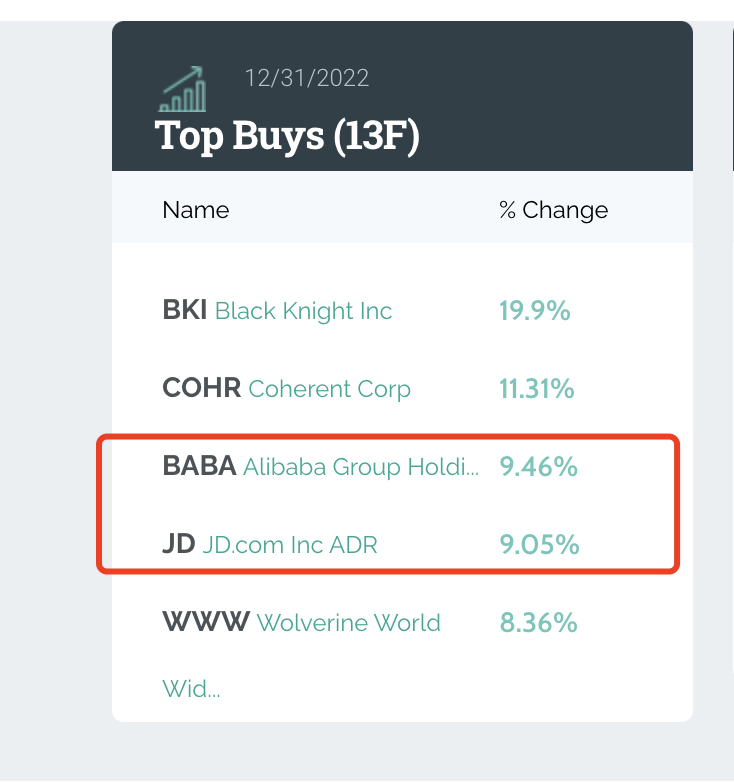Click the 9.05% change value

(x=539, y=545)
